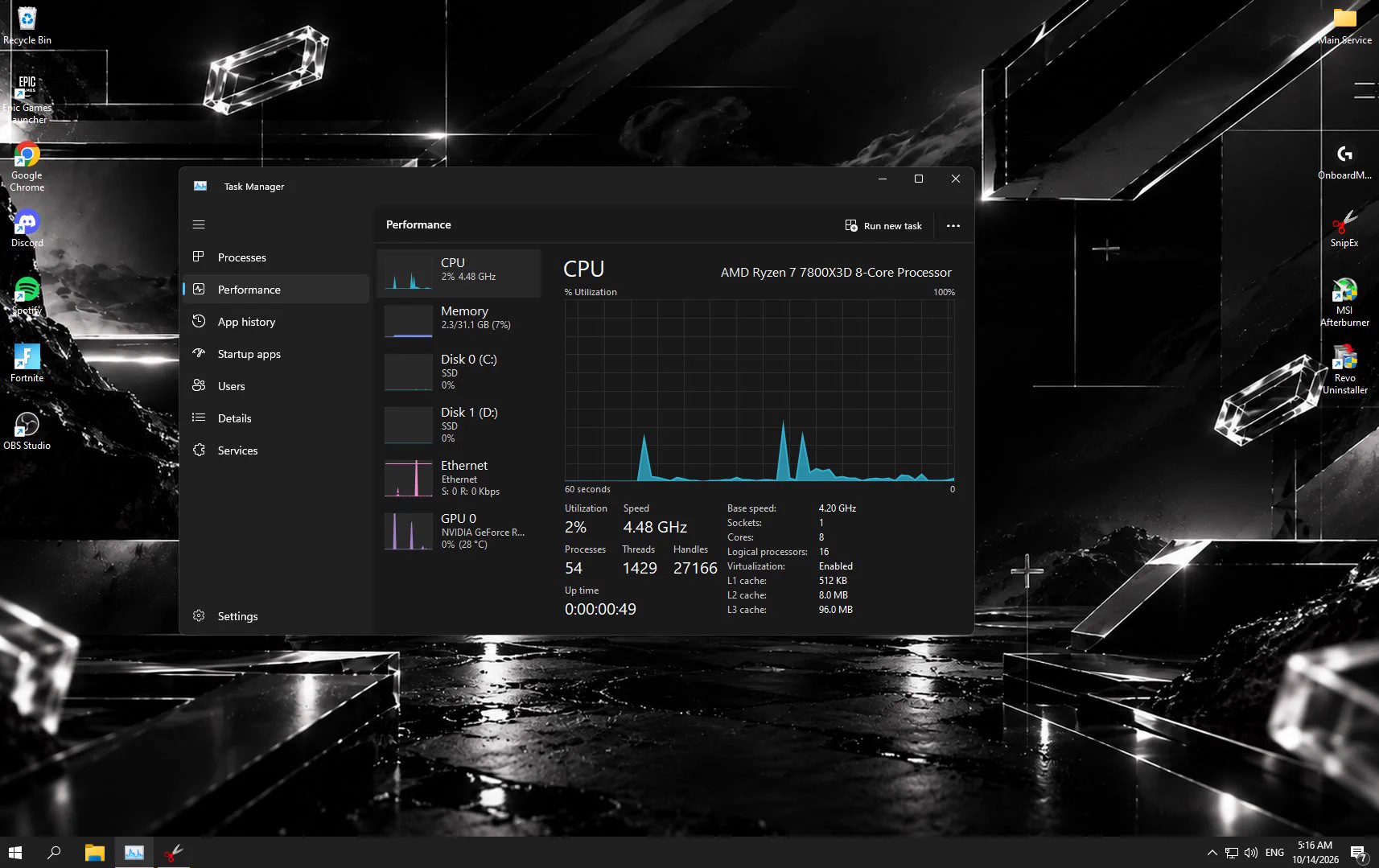Click the Recycle Bin desktop icon
Image resolution: width=1379 pixels, height=868 pixels.
27,26
